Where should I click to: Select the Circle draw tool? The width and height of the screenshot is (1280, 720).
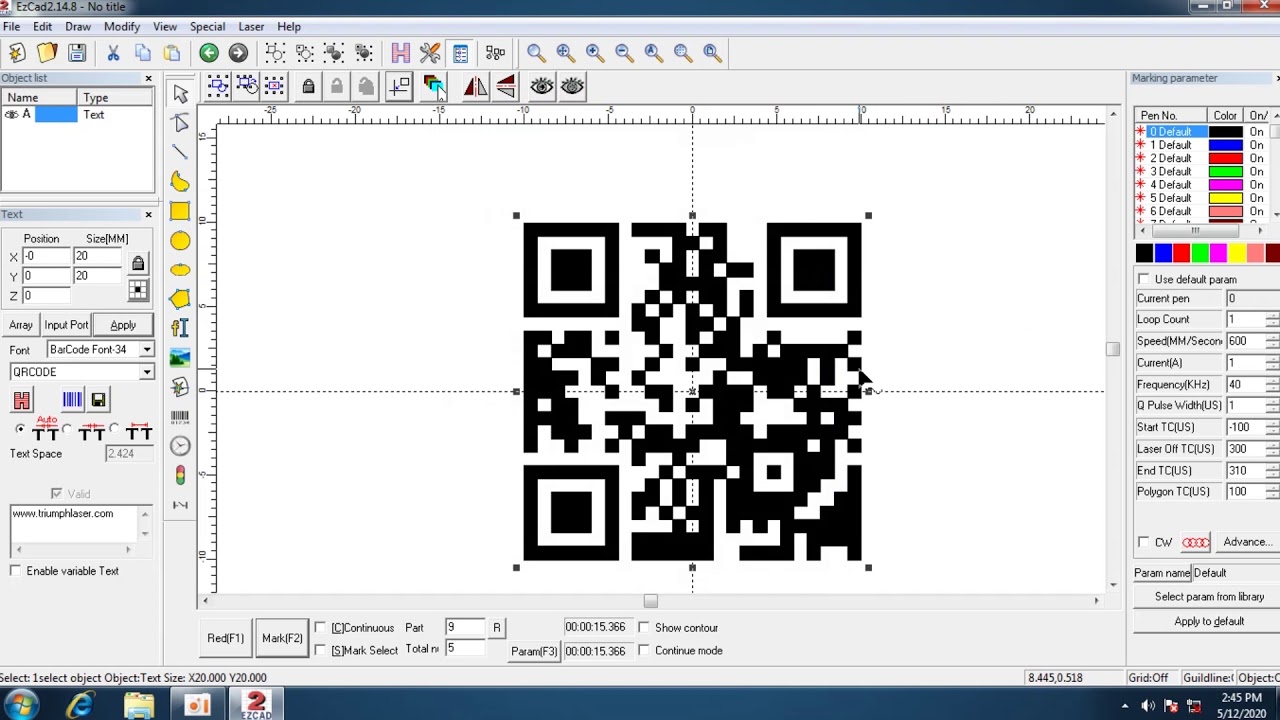coord(180,240)
